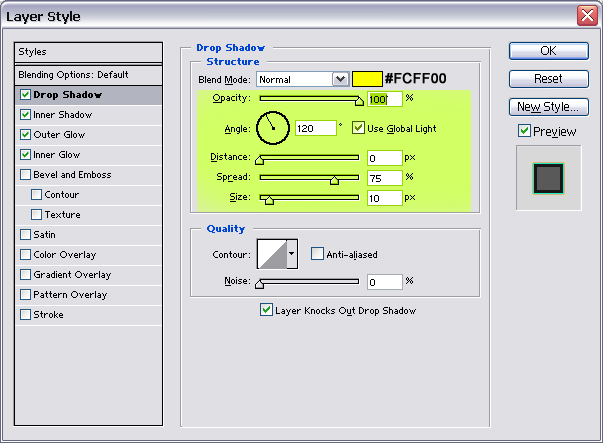603x443 pixels.
Task: Turn off the Preview checkbox
Action: 524,131
